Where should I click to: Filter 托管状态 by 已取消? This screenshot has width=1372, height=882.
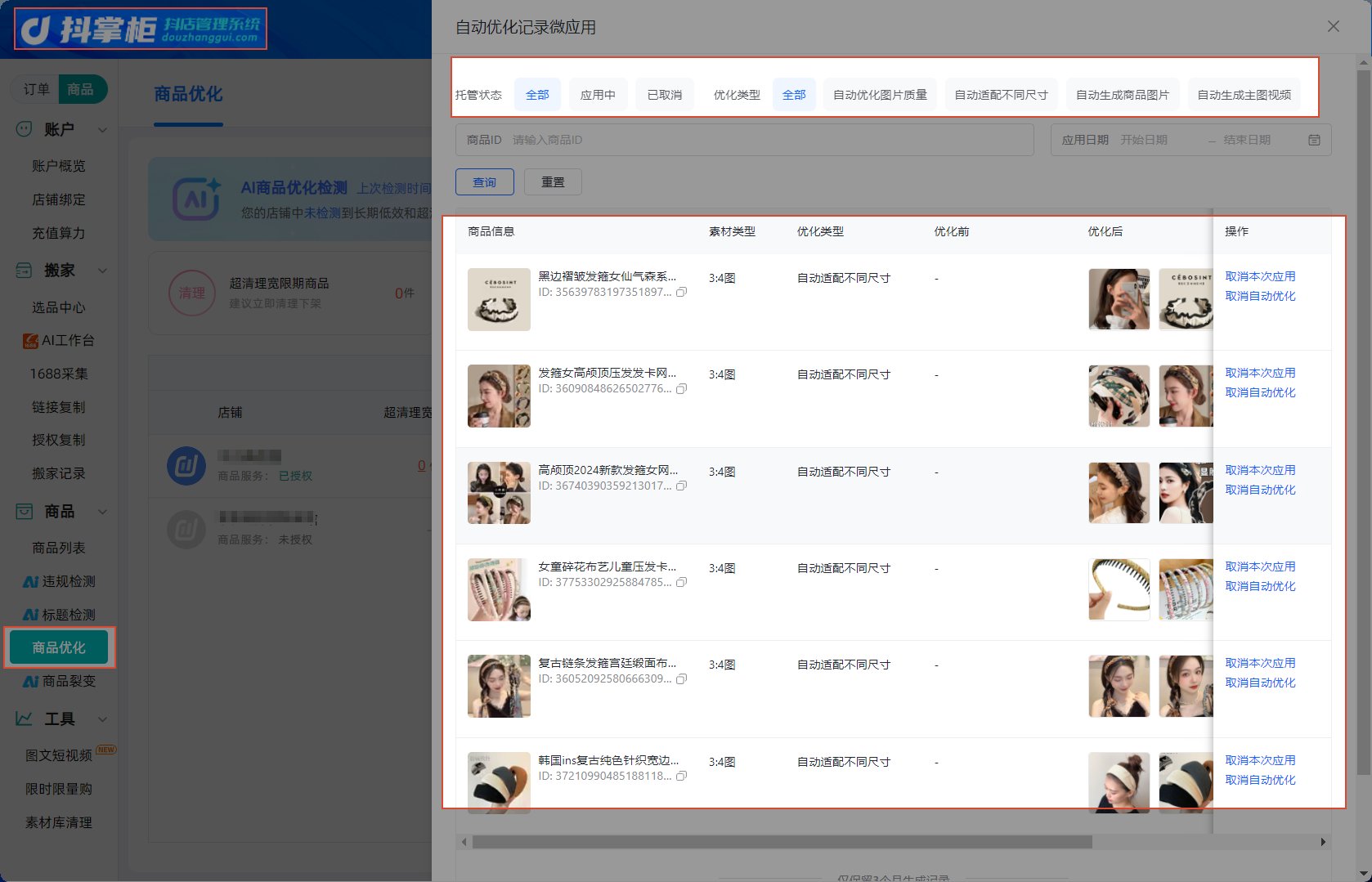click(x=665, y=95)
